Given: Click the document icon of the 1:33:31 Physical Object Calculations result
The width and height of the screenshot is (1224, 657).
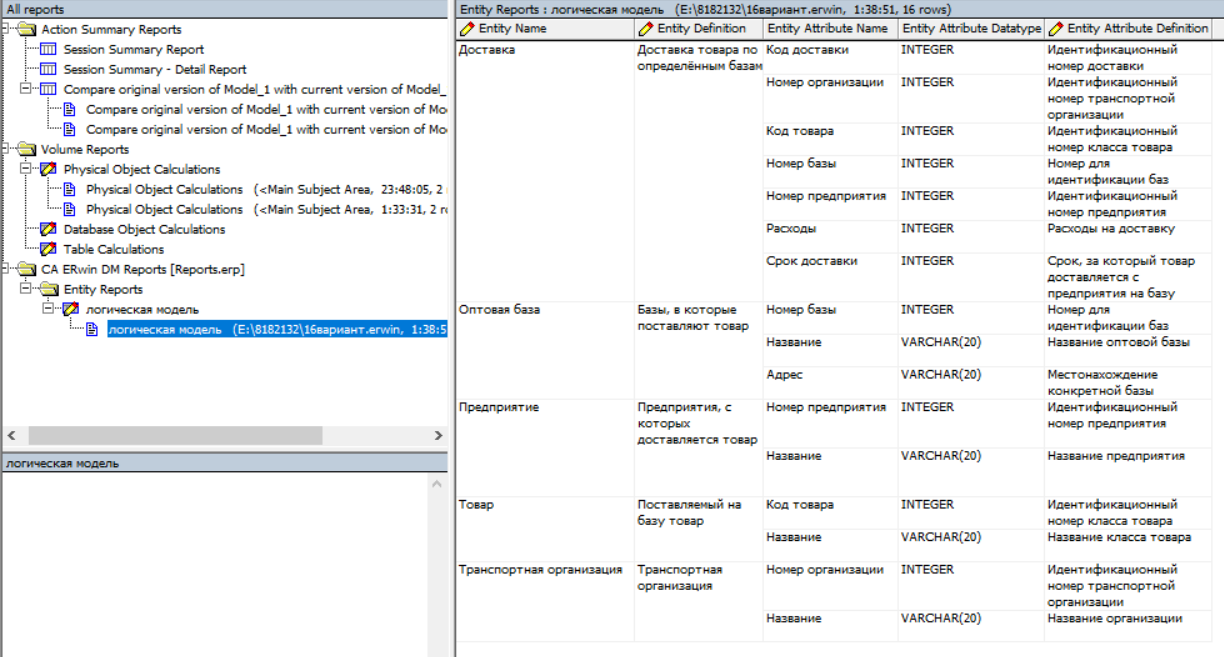Looking at the screenshot, I should 69,209.
